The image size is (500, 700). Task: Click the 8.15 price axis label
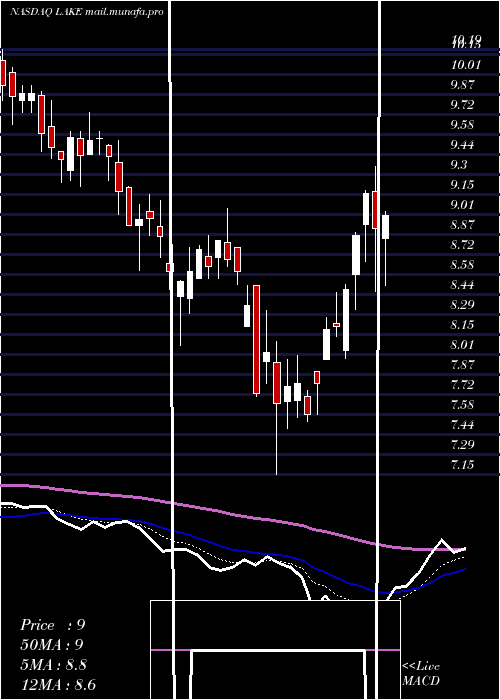(x=462, y=325)
